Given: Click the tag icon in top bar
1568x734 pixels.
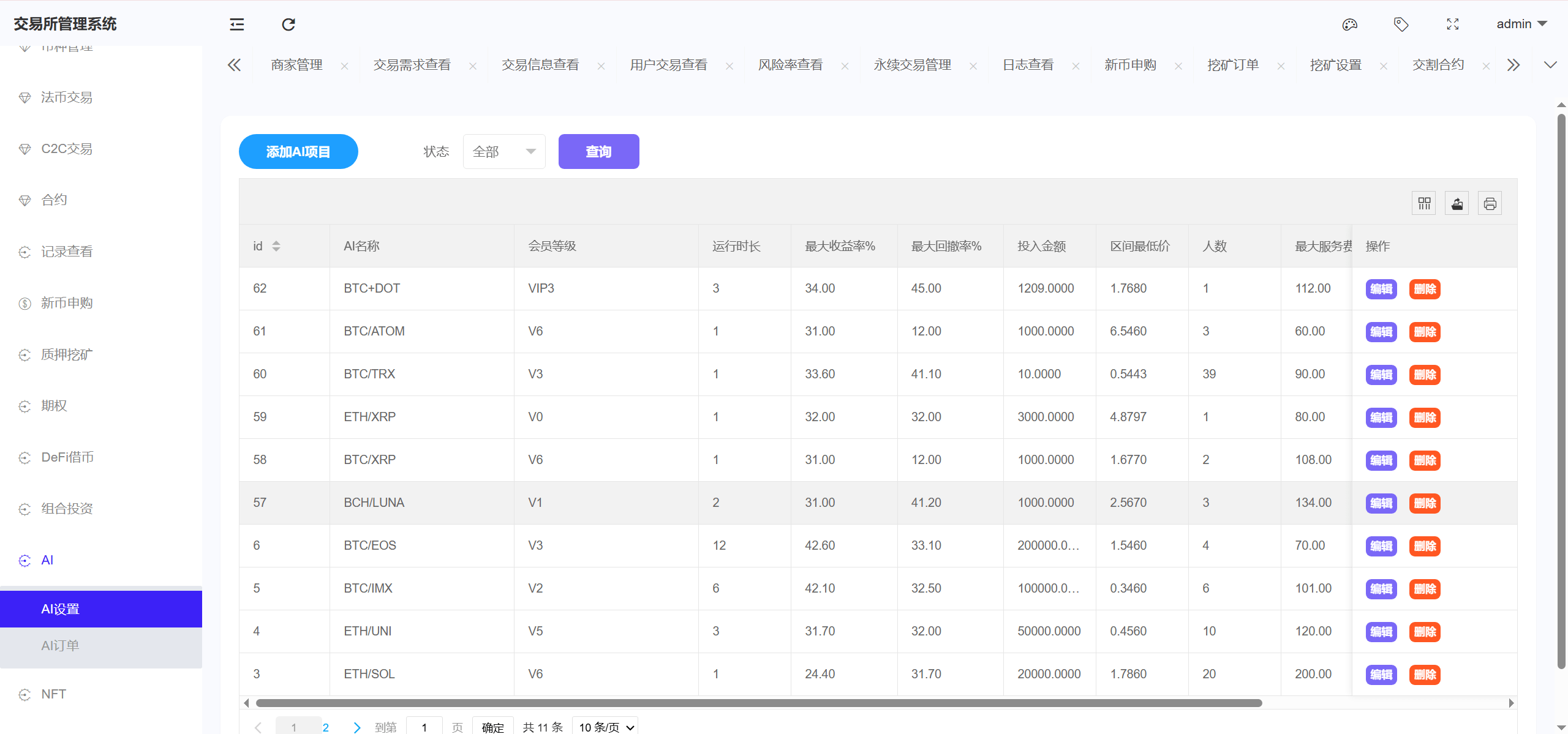Looking at the screenshot, I should click(1401, 24).
